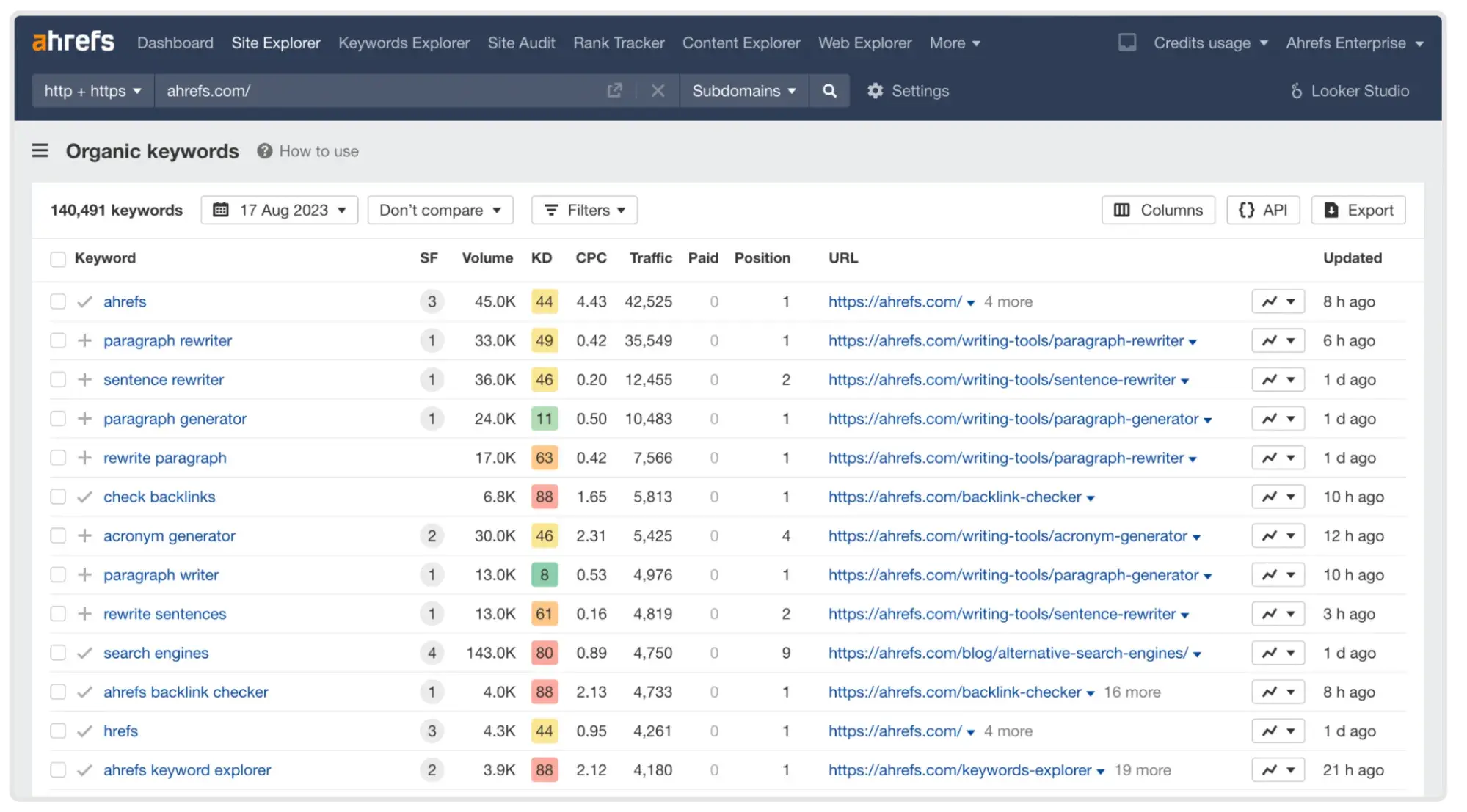Image resolution: width=1467 pixels, height=812 pixels.
Task: Add paragraph generator keyword with plus icon
Action: tap(85, 418)
